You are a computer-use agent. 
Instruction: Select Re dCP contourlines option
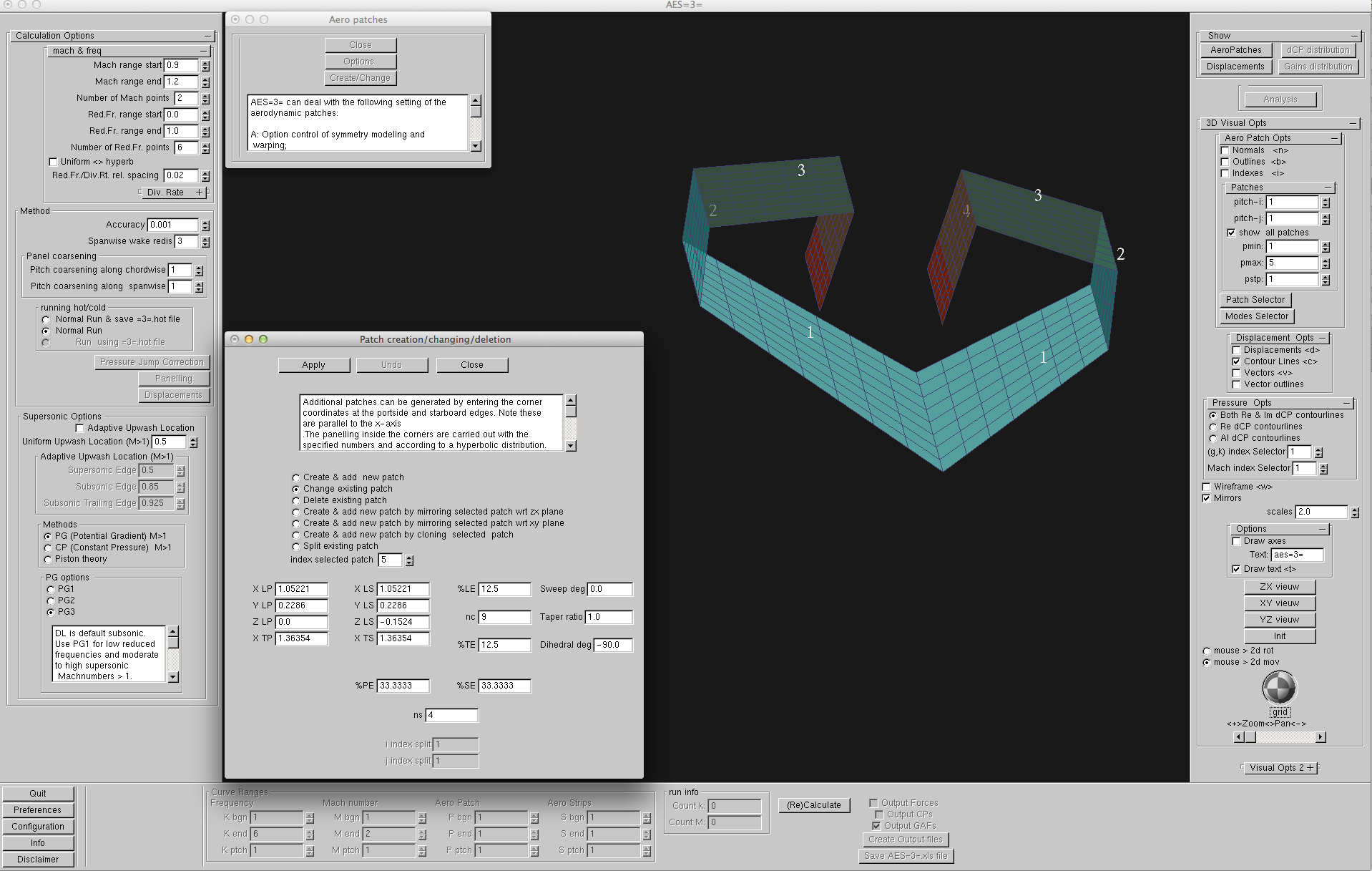1212,427
